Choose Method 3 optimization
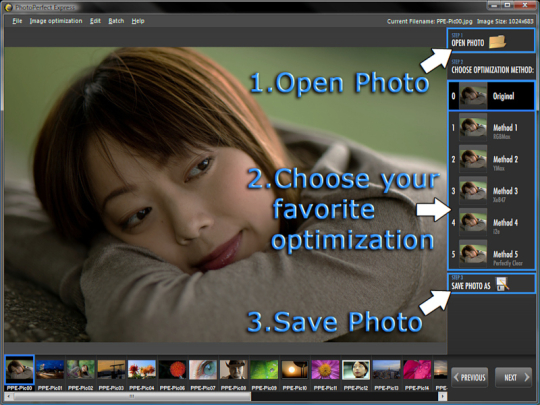The height and width of the screenshot is (405, 540). coord(491,191)
